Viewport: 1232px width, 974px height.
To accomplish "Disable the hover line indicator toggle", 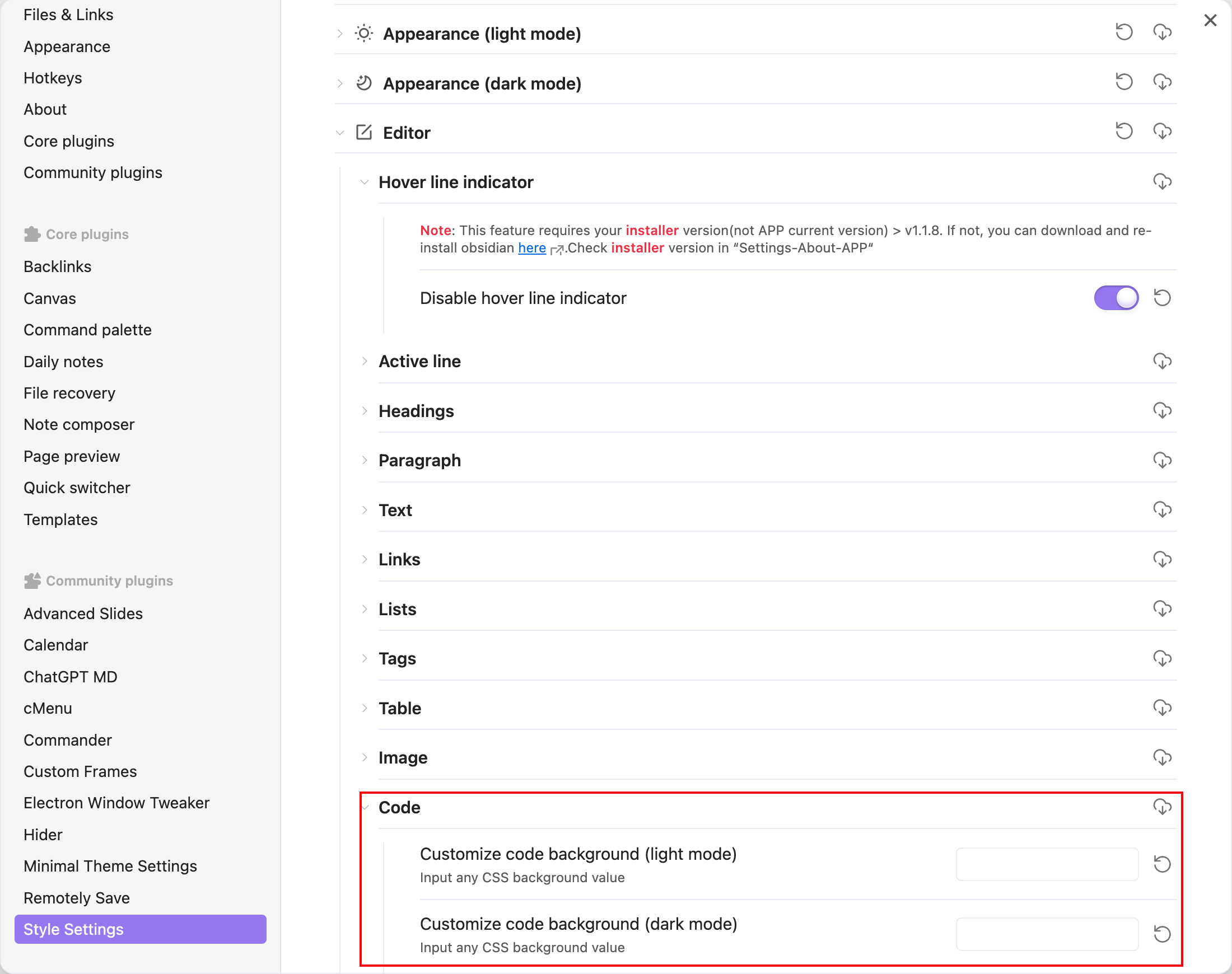I will (1116, 297).
